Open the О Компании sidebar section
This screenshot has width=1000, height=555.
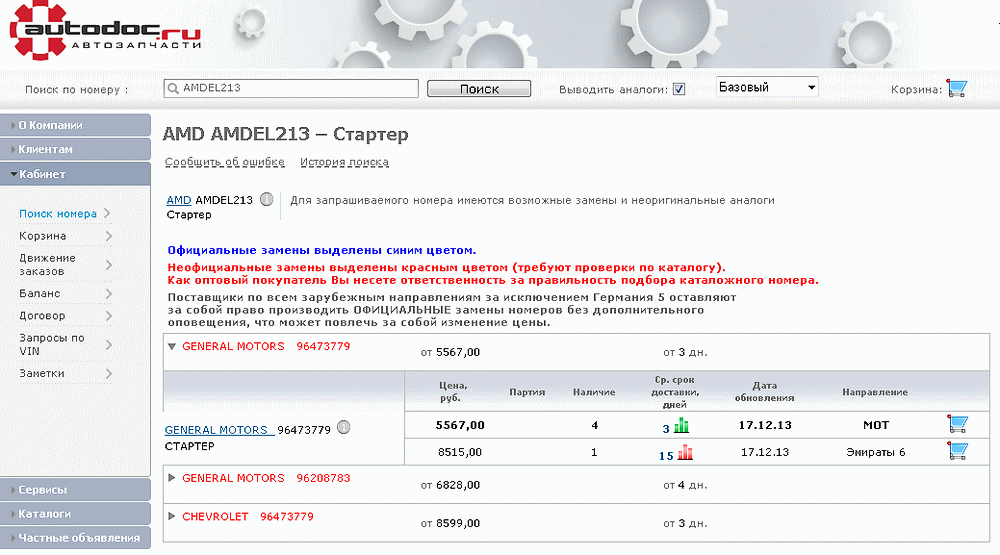75,125
